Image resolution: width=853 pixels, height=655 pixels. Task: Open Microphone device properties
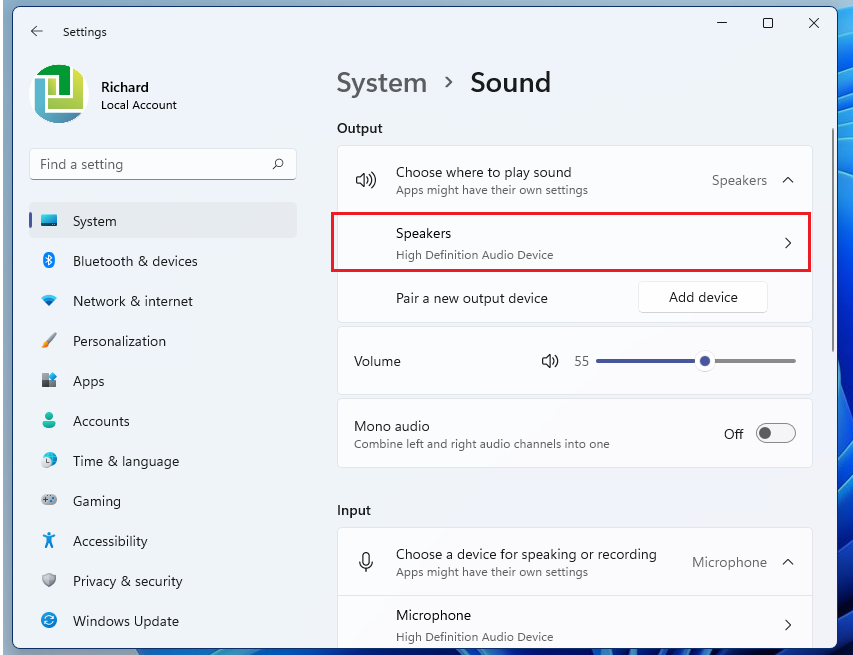click(x=788, y=625)
